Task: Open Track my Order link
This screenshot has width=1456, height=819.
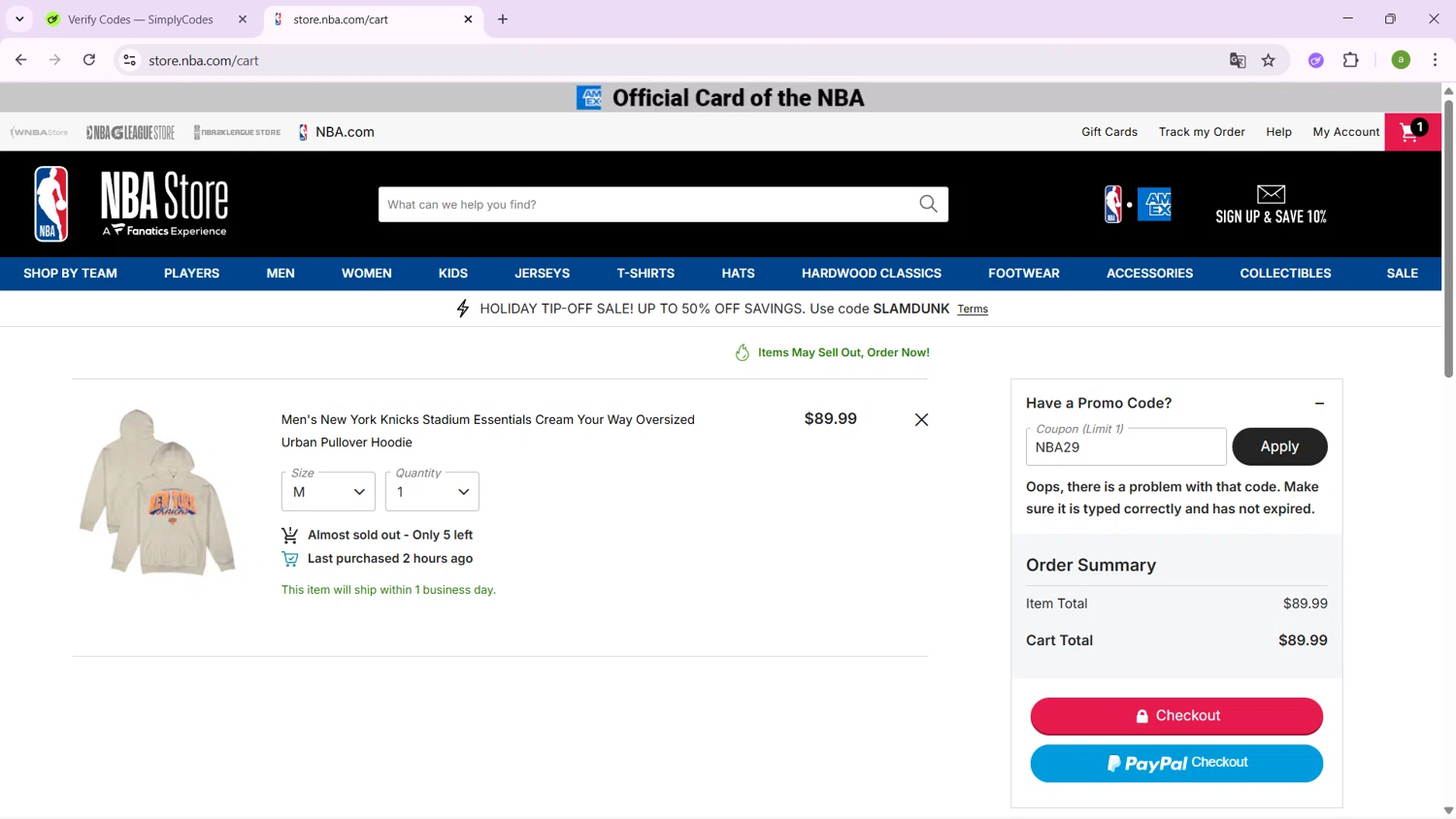Action: click(1202, 132)
